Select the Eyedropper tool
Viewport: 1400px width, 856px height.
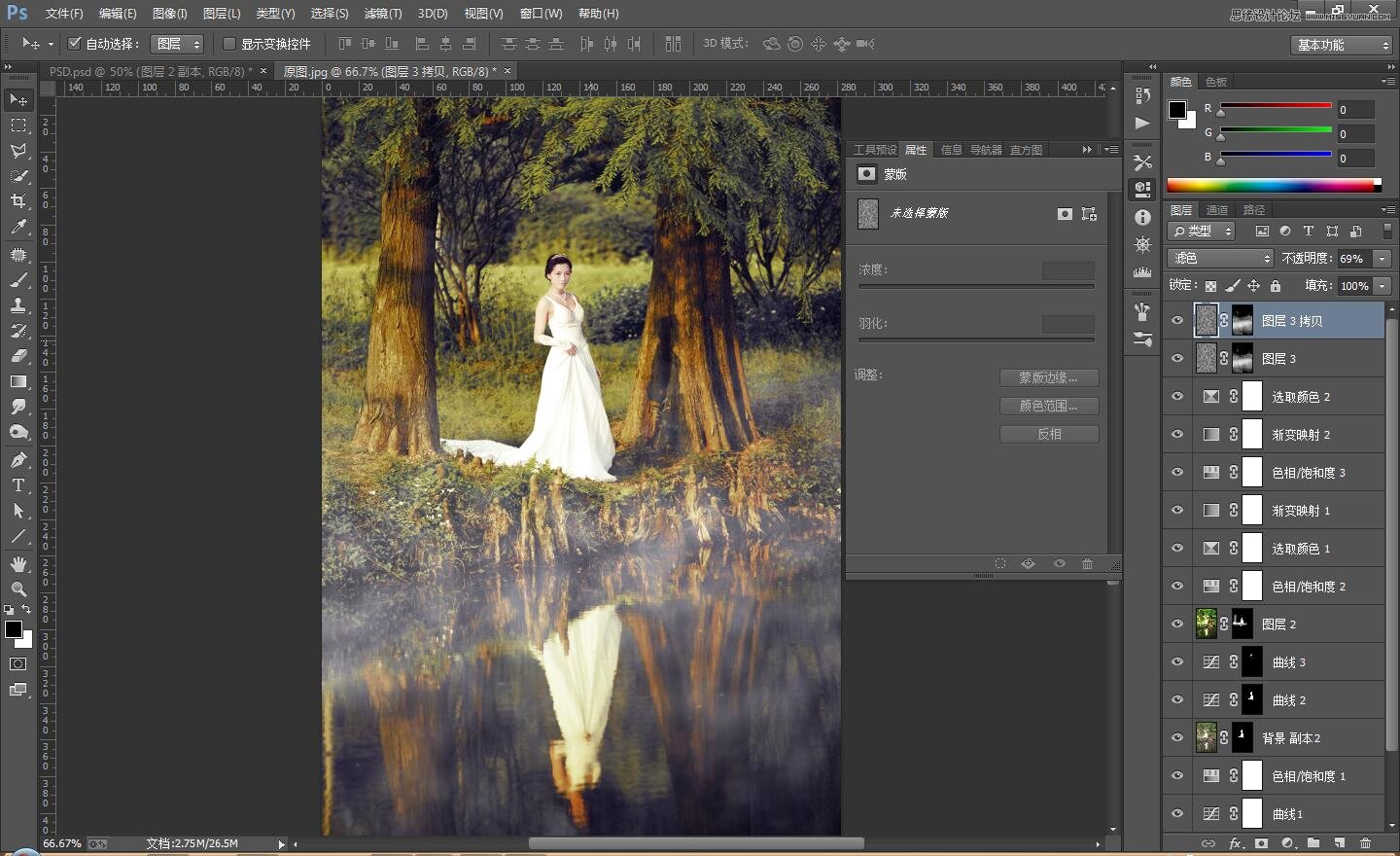click(18, 228)
